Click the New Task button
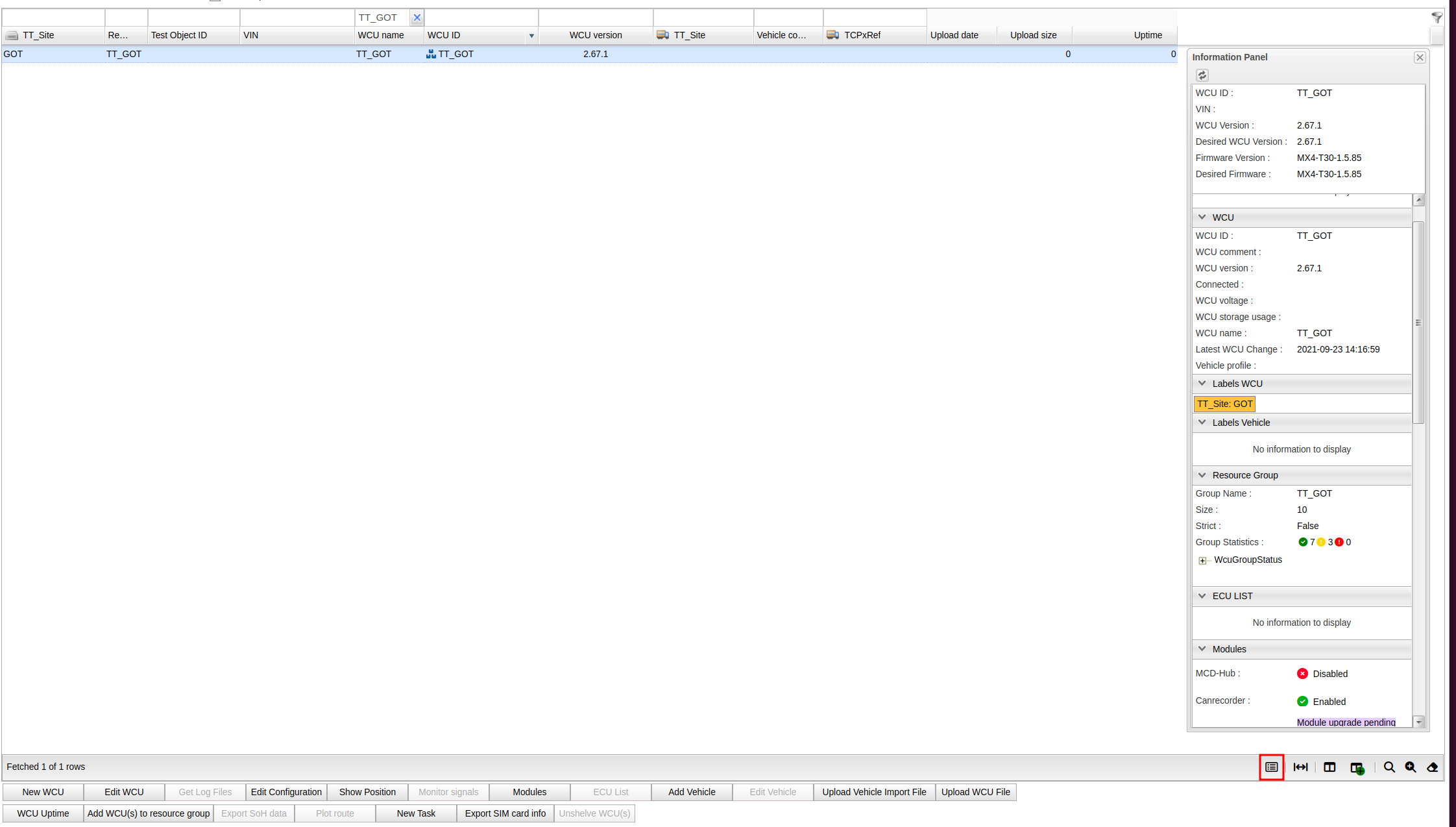 (x=416, y=813)
